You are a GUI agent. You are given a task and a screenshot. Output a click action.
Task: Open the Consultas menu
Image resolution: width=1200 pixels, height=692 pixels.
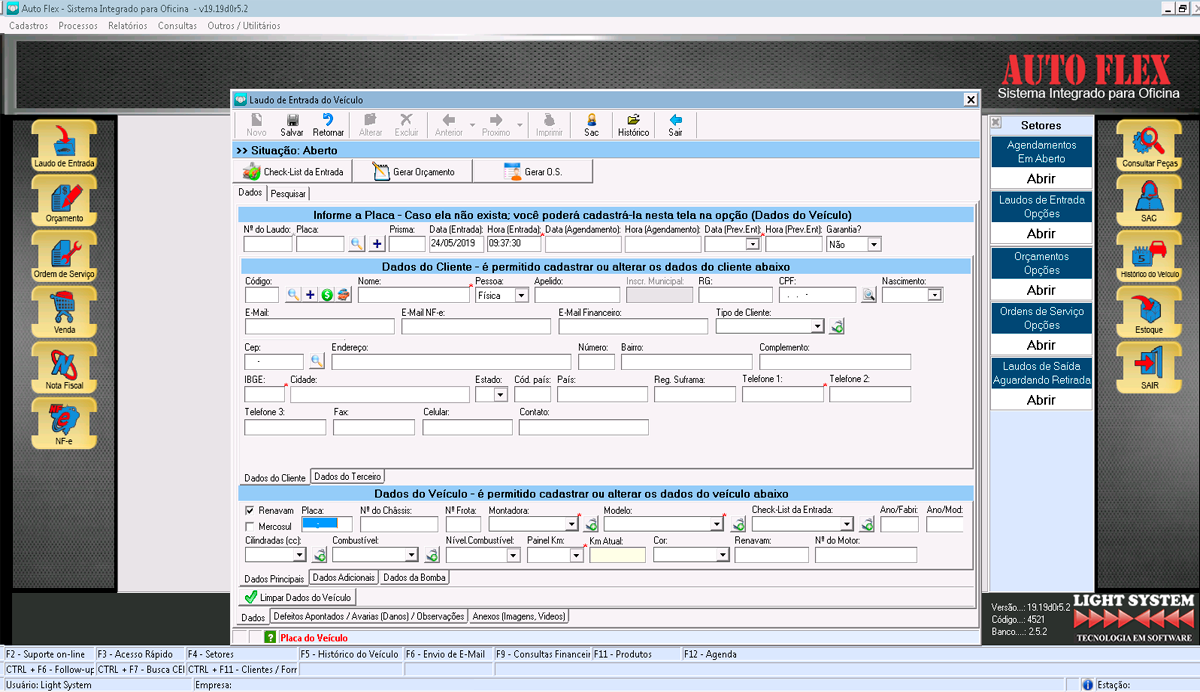[177, 25]
